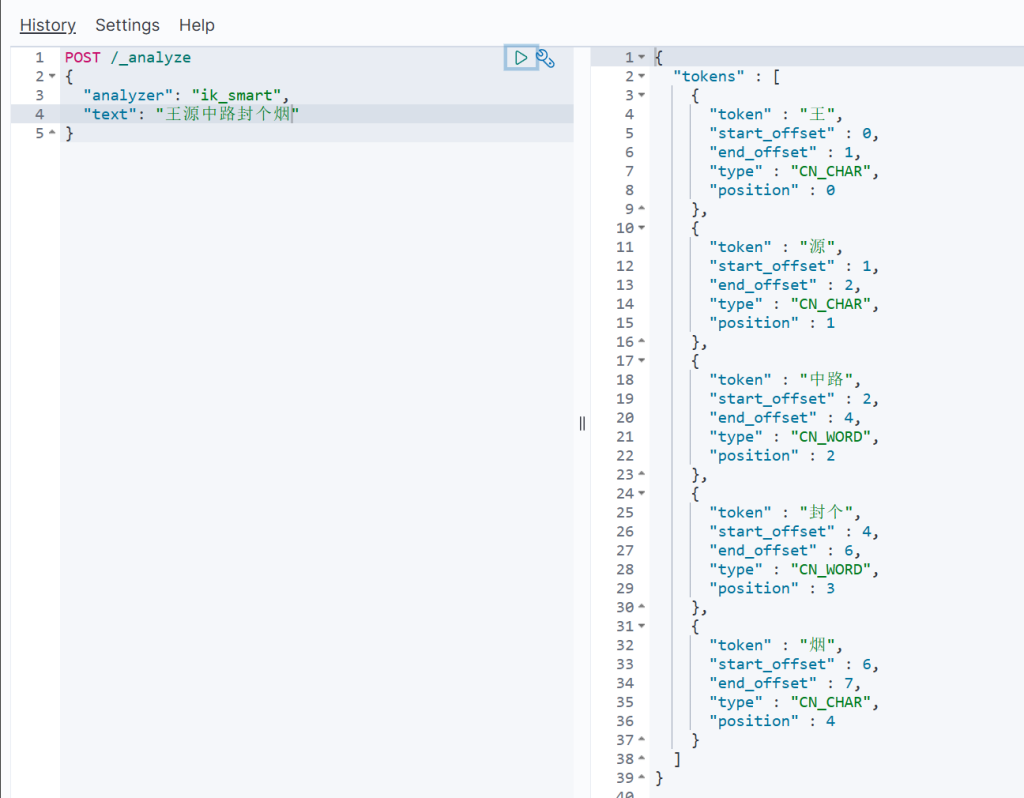Open the Help menu
The image size is (1024, 798).
click(x=197, y=25)
